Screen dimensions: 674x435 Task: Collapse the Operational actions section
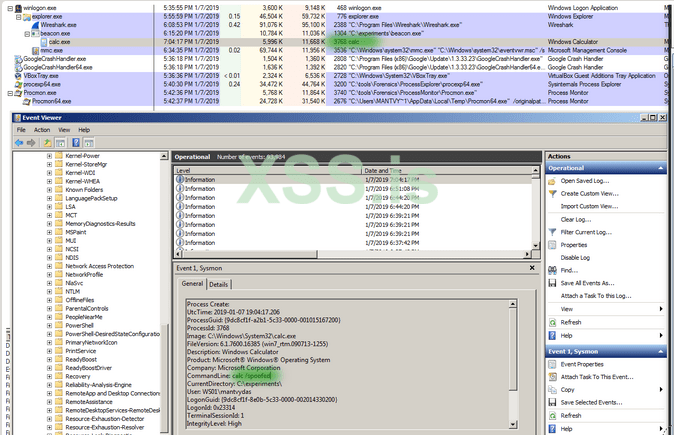click(x=661, y=168)
